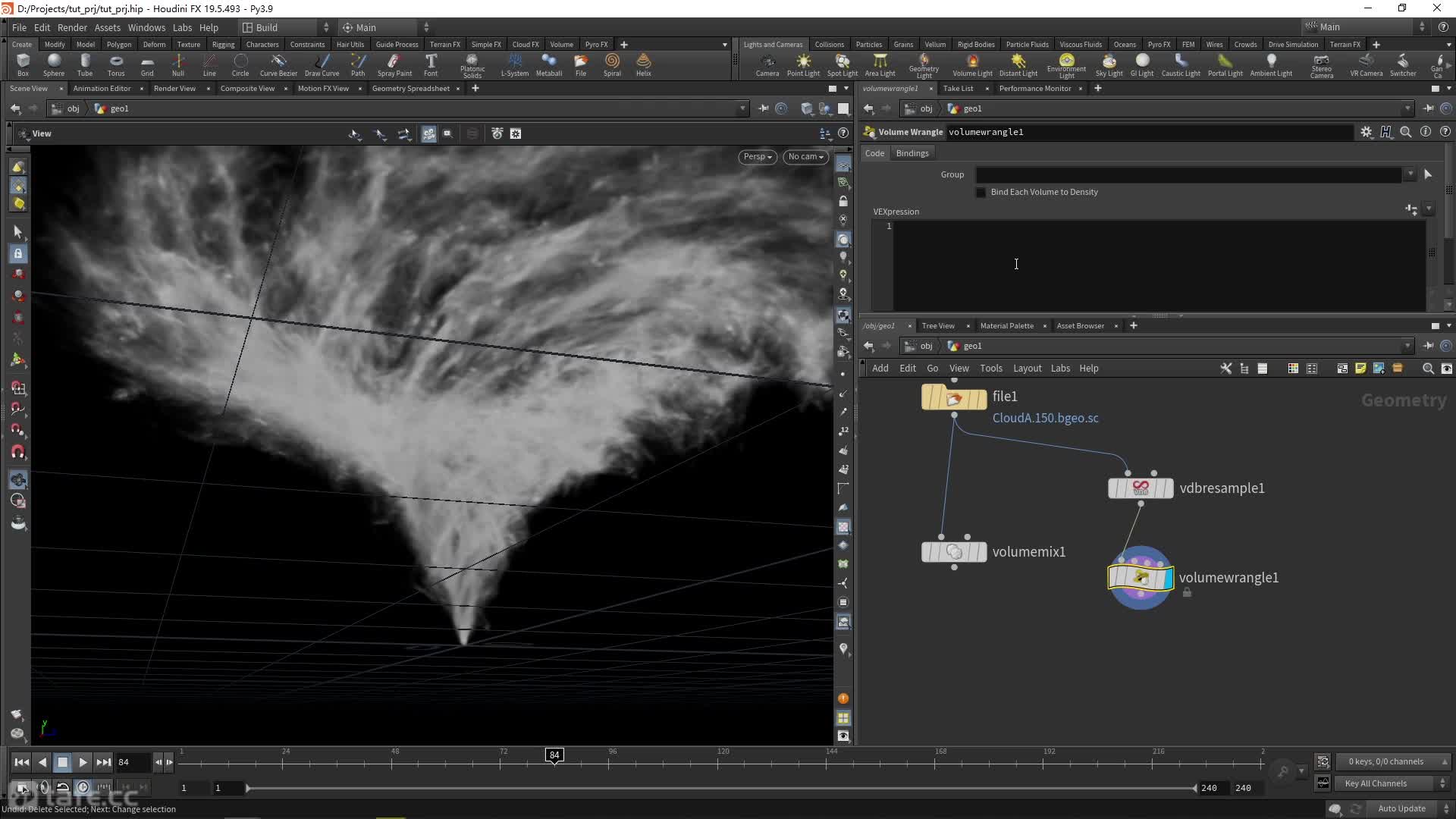Click Layout in network editor menu
This screenshot has width=1456, height=819.
coord(1028,369)
